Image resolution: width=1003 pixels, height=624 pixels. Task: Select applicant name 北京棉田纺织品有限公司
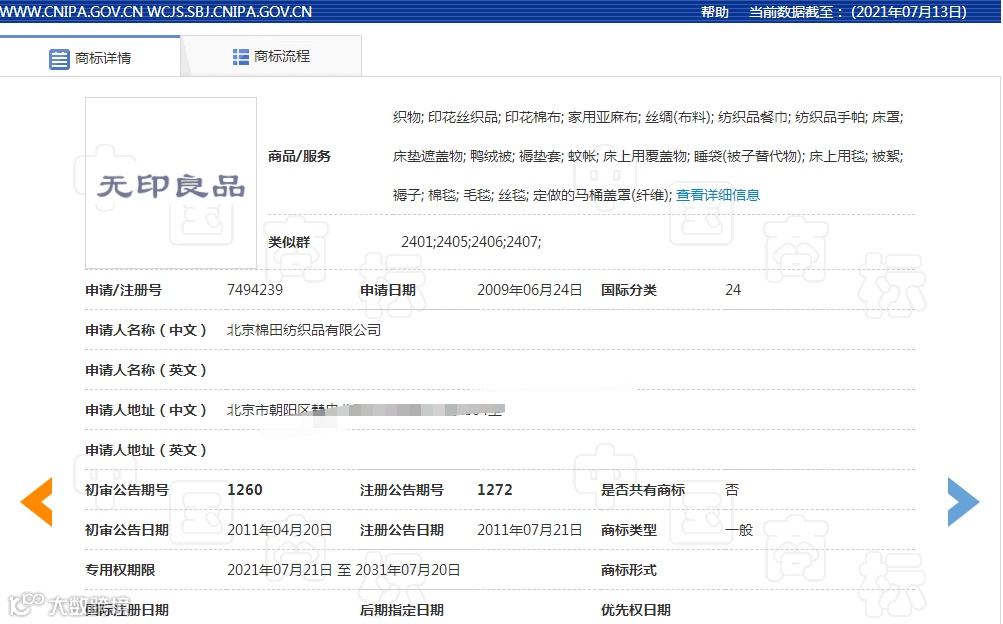tap(304, 330)
